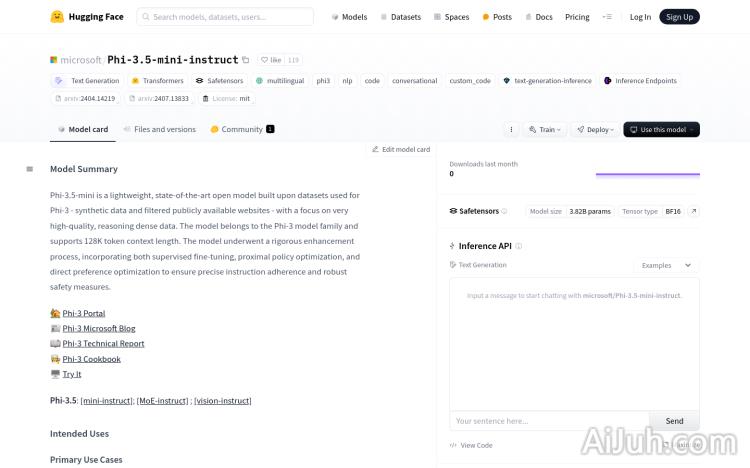
Task: Switch to the Files and versions tab
Action: pyautogui.click(x=159, y=129)
